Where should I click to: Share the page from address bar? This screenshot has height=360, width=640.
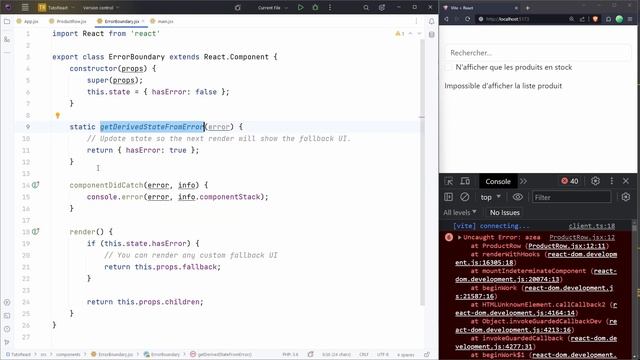point(582,19)
